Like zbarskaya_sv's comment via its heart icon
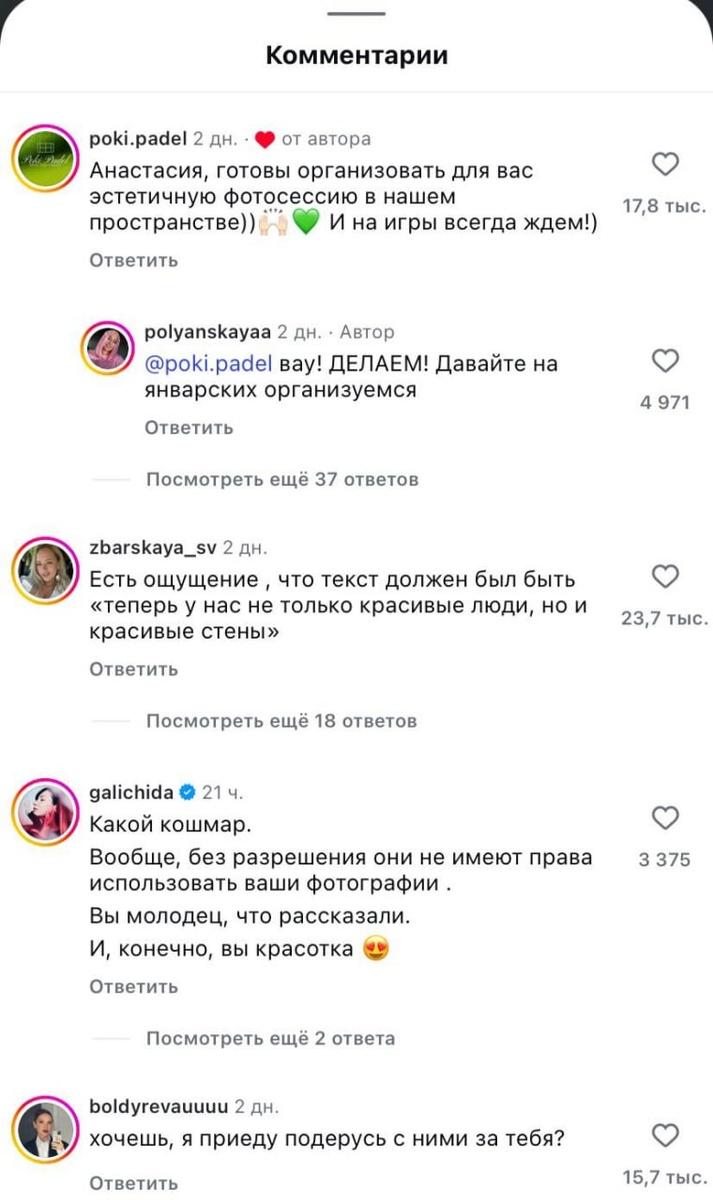This screenshot has width=713, height=1200. point(666,575)
